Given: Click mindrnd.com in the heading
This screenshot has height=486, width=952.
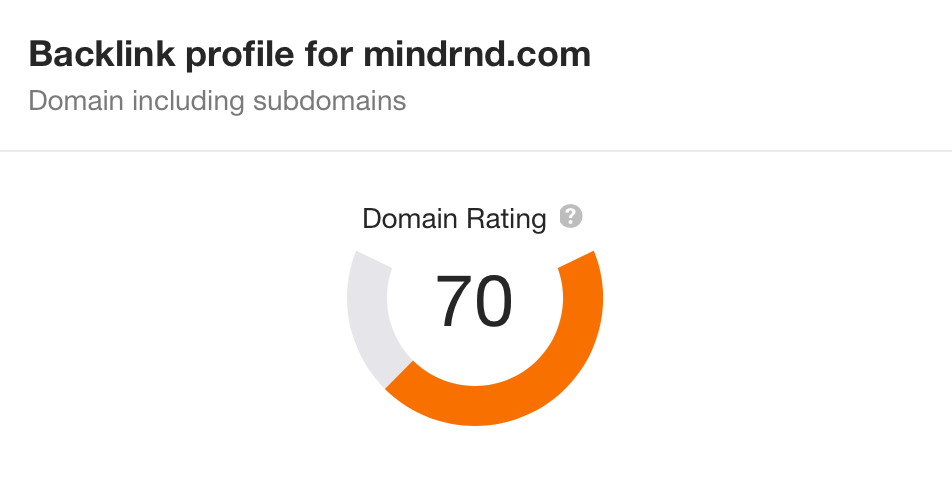Looking at the screenshot, I should click(x=475, y=55).
